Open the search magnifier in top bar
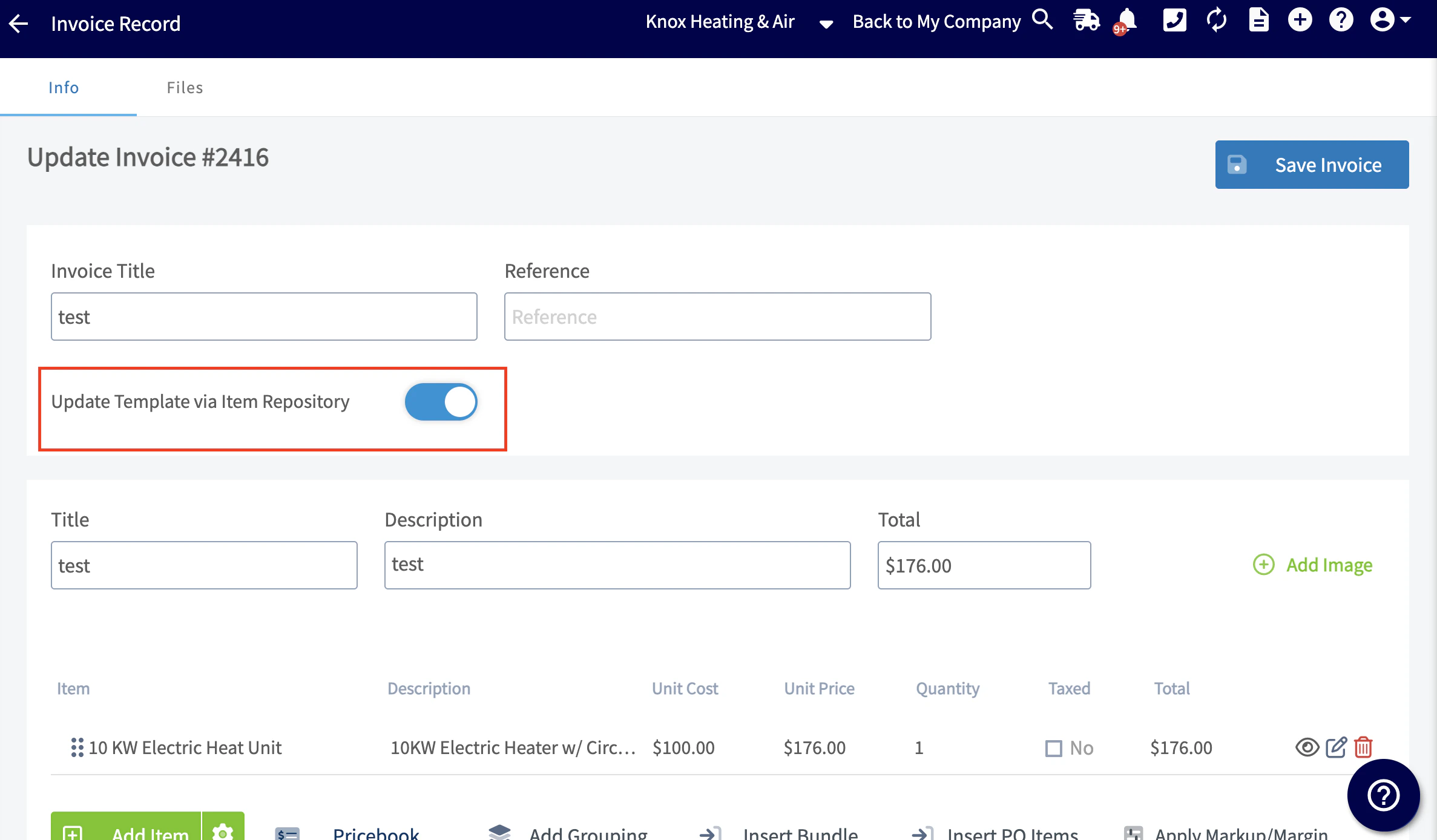The height and width of the screenshot is (840, 1437). (x=1042, y=20)
